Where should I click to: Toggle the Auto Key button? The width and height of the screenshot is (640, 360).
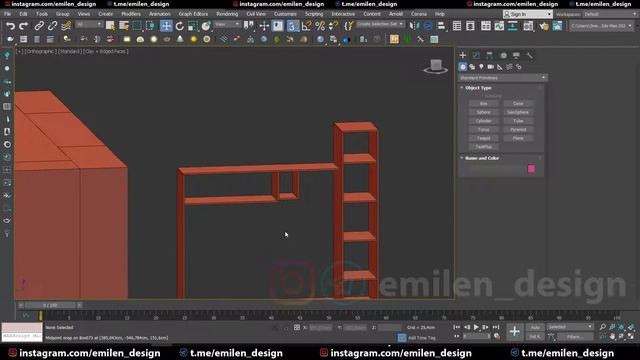click(x=535, y=327)
